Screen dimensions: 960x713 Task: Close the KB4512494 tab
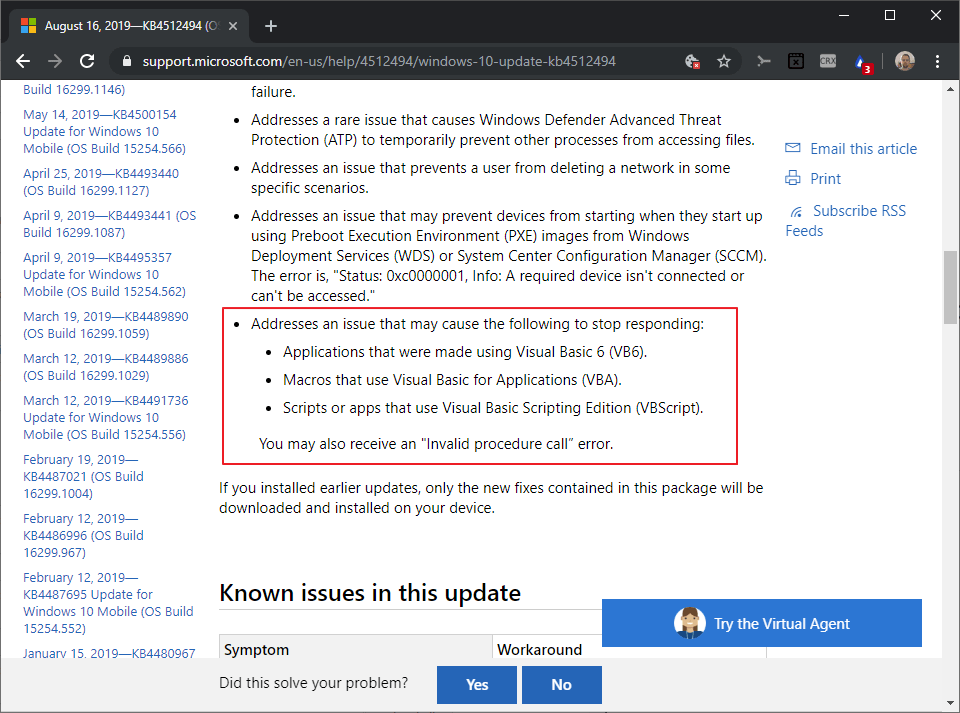click(233, 26)
